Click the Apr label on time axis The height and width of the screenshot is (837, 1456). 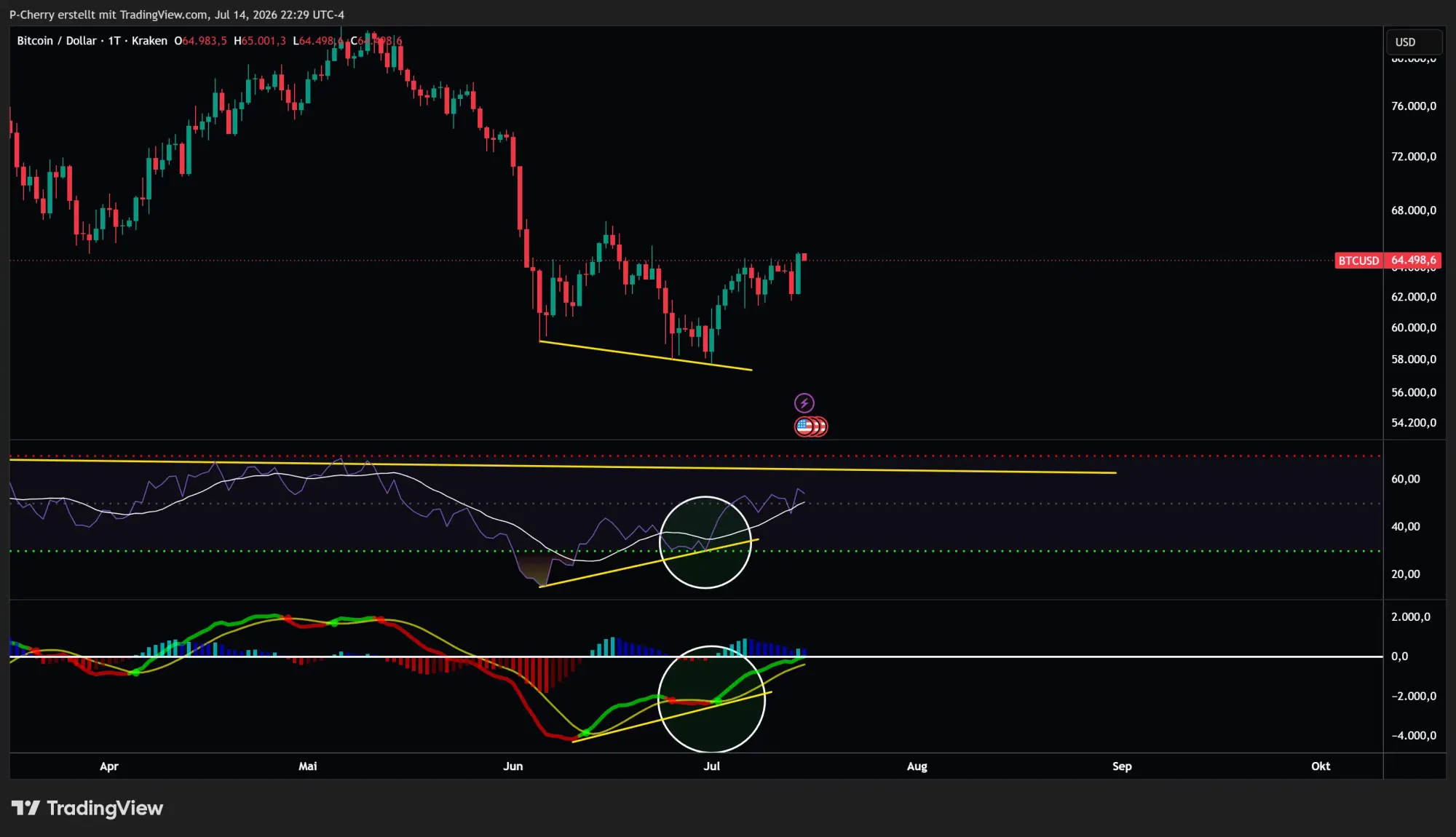(x=108, y=766)
